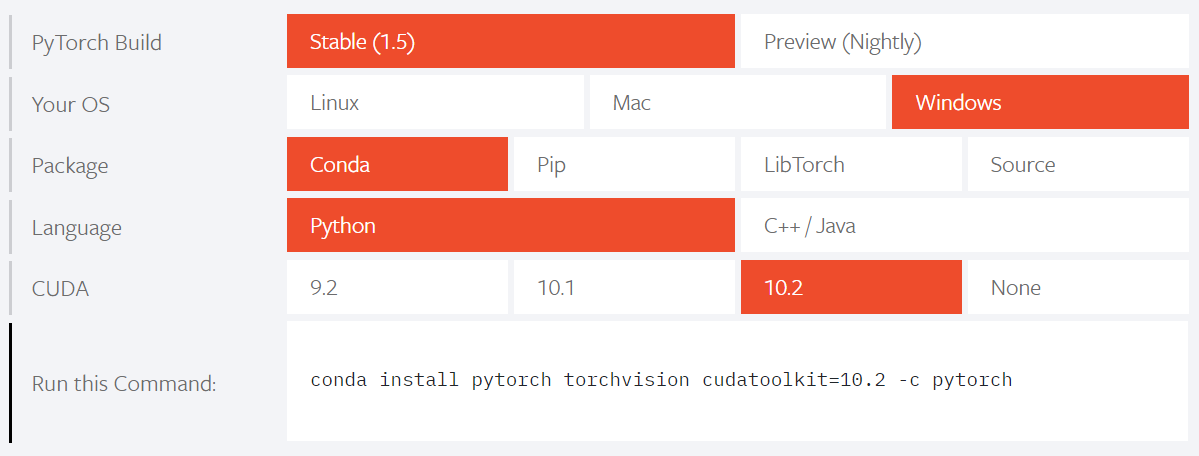Screen dimensions: 1199x456
Task: Click the Run this Command label
Action: 124,384
